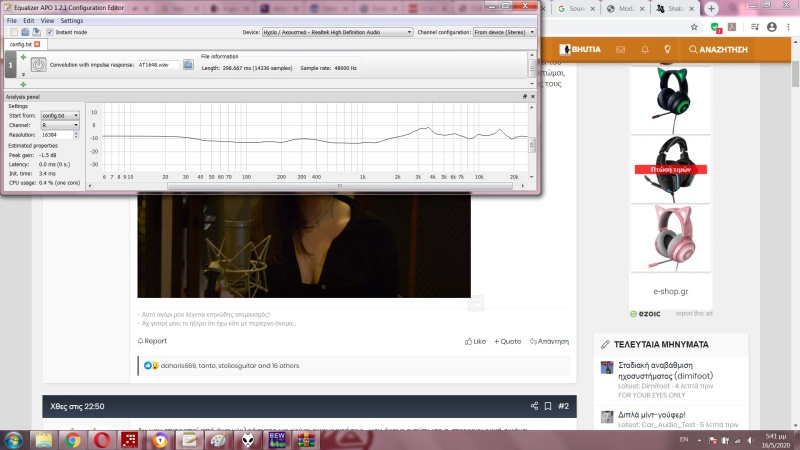Click the Save configuration toolbar icon
The width and height of the screenshot is (800, 450).
(36, 32)
